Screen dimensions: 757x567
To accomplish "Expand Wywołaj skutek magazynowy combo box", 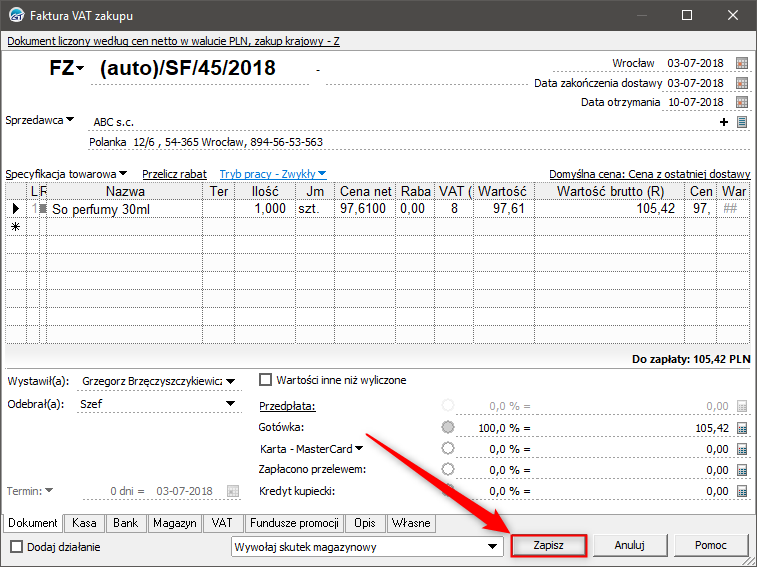I will click(492, 547).
